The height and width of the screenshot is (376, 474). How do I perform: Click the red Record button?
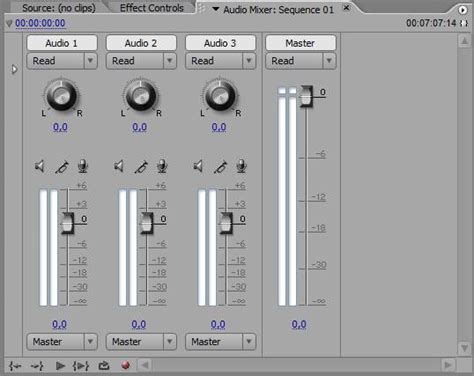tap(126, 365)
